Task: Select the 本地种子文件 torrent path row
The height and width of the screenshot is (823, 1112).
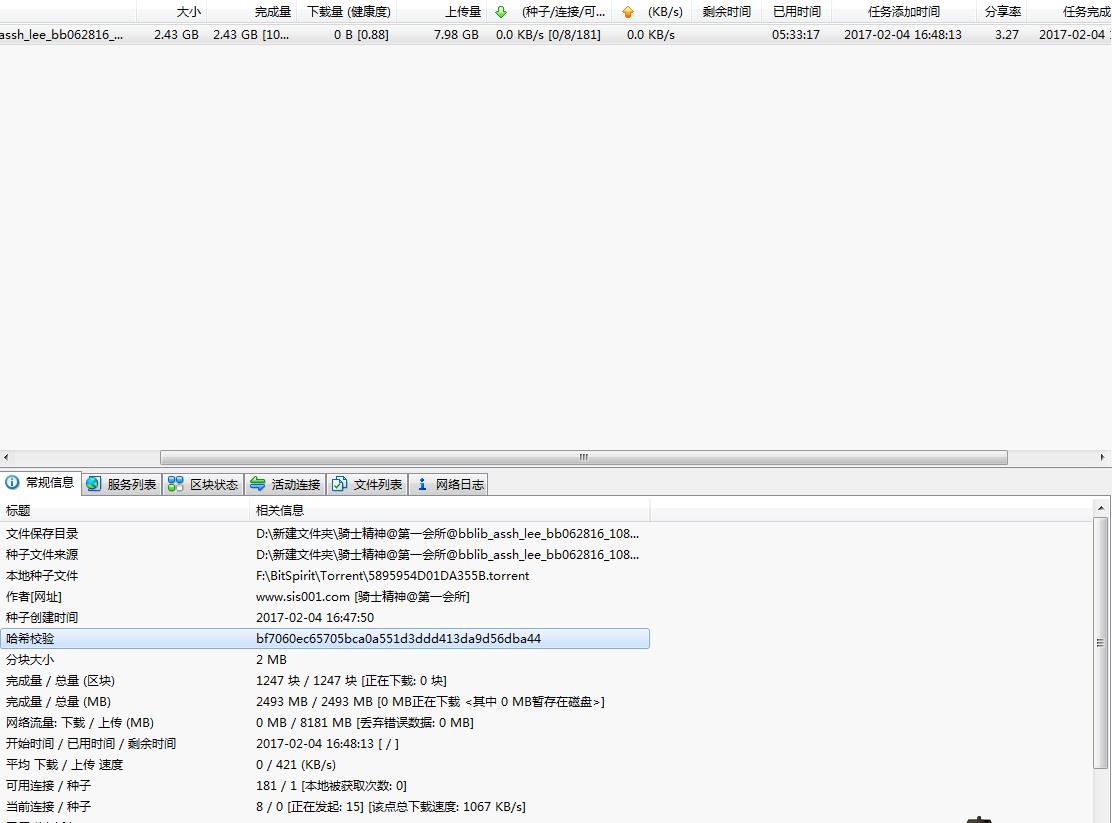Action: pos(392,576)
